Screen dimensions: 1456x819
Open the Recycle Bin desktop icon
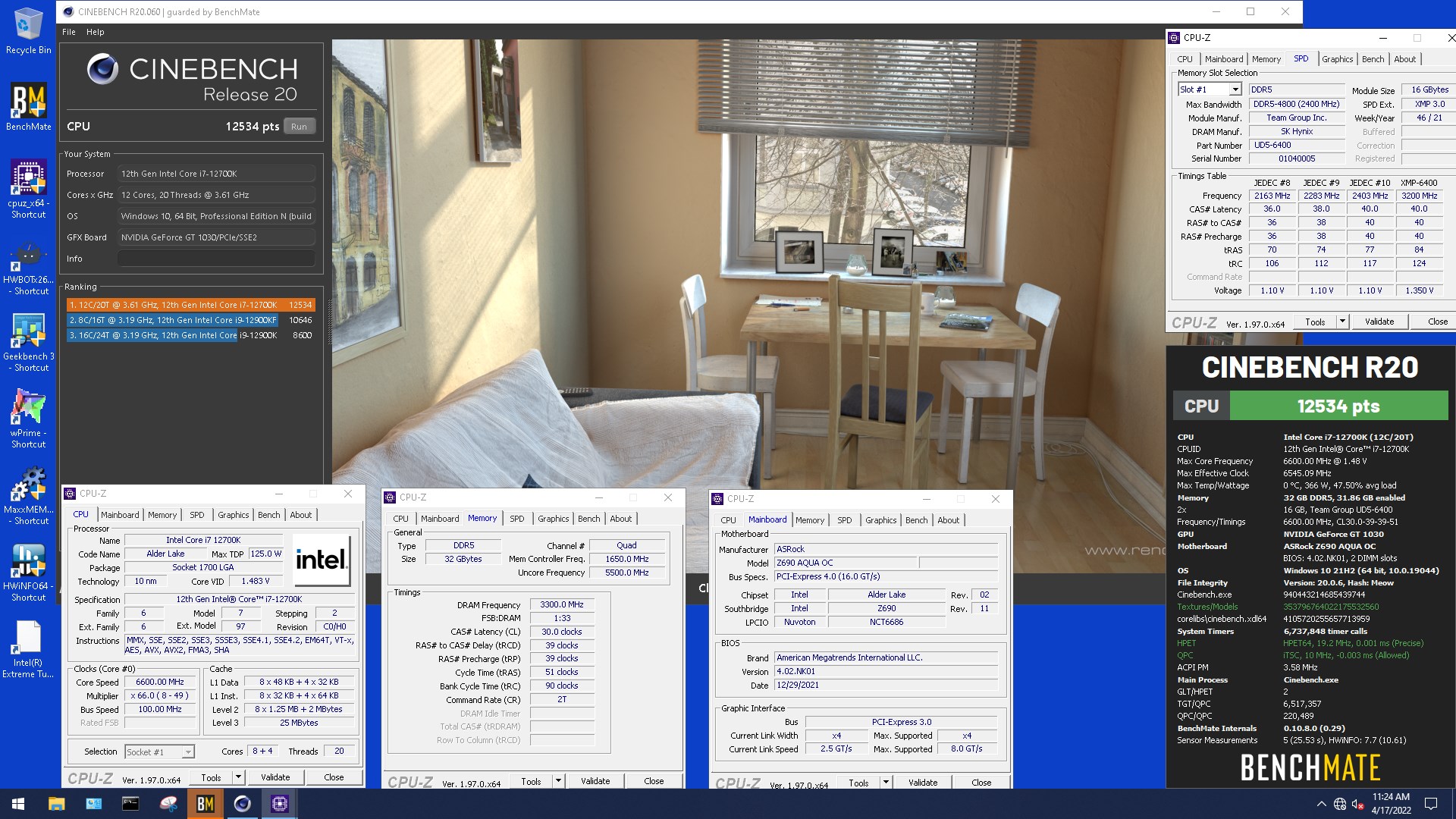pos(28,30)
